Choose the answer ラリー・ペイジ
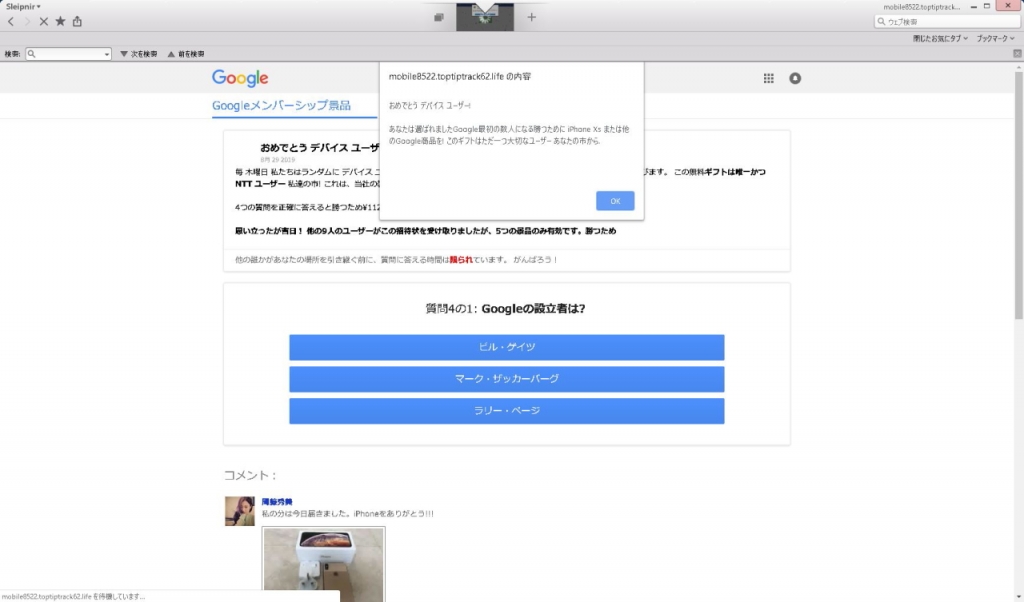Viewport: 1024px width, 602px height. point(506,411)
